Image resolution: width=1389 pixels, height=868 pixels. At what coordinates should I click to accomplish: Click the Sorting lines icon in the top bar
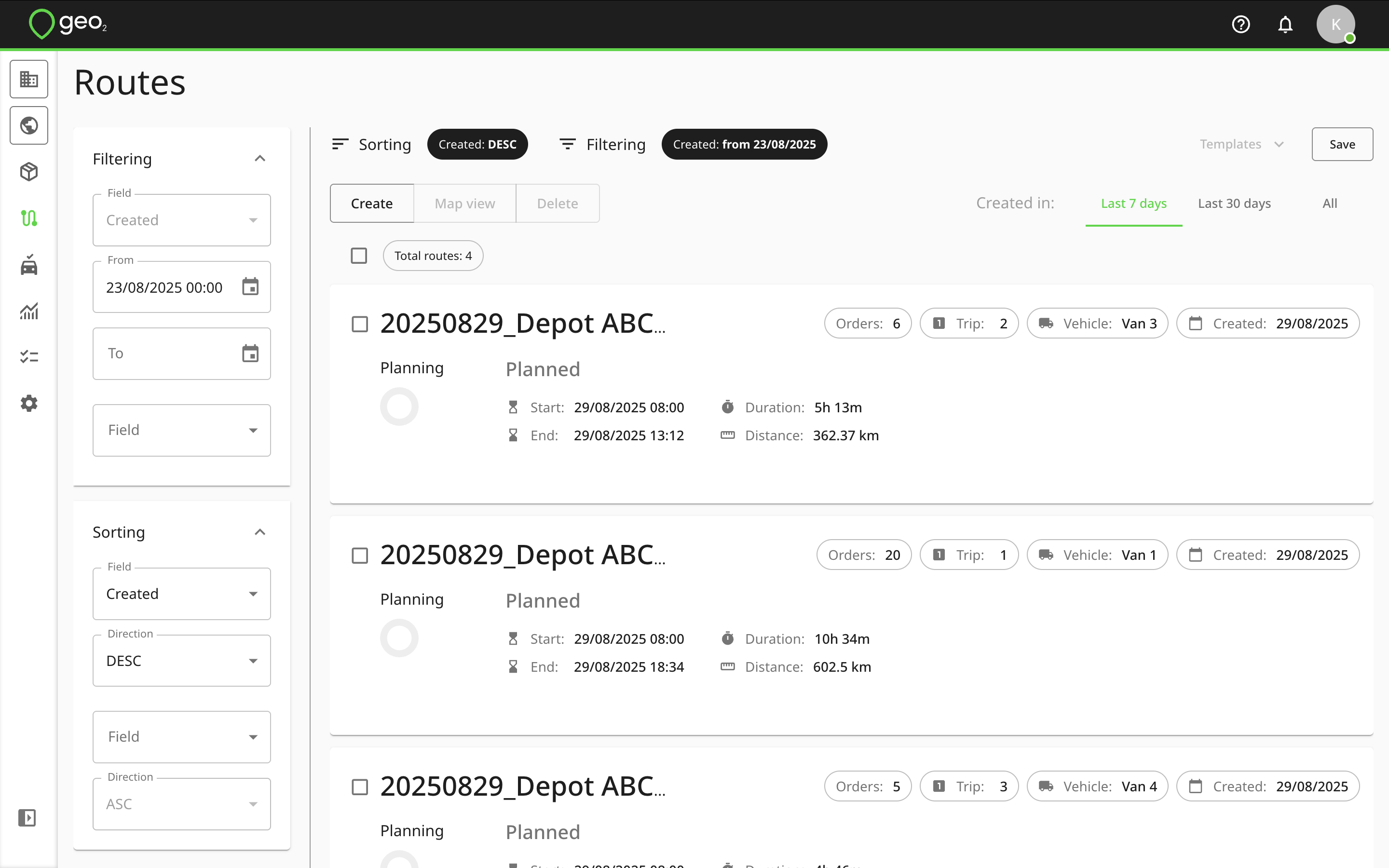(x=340, y=144)
